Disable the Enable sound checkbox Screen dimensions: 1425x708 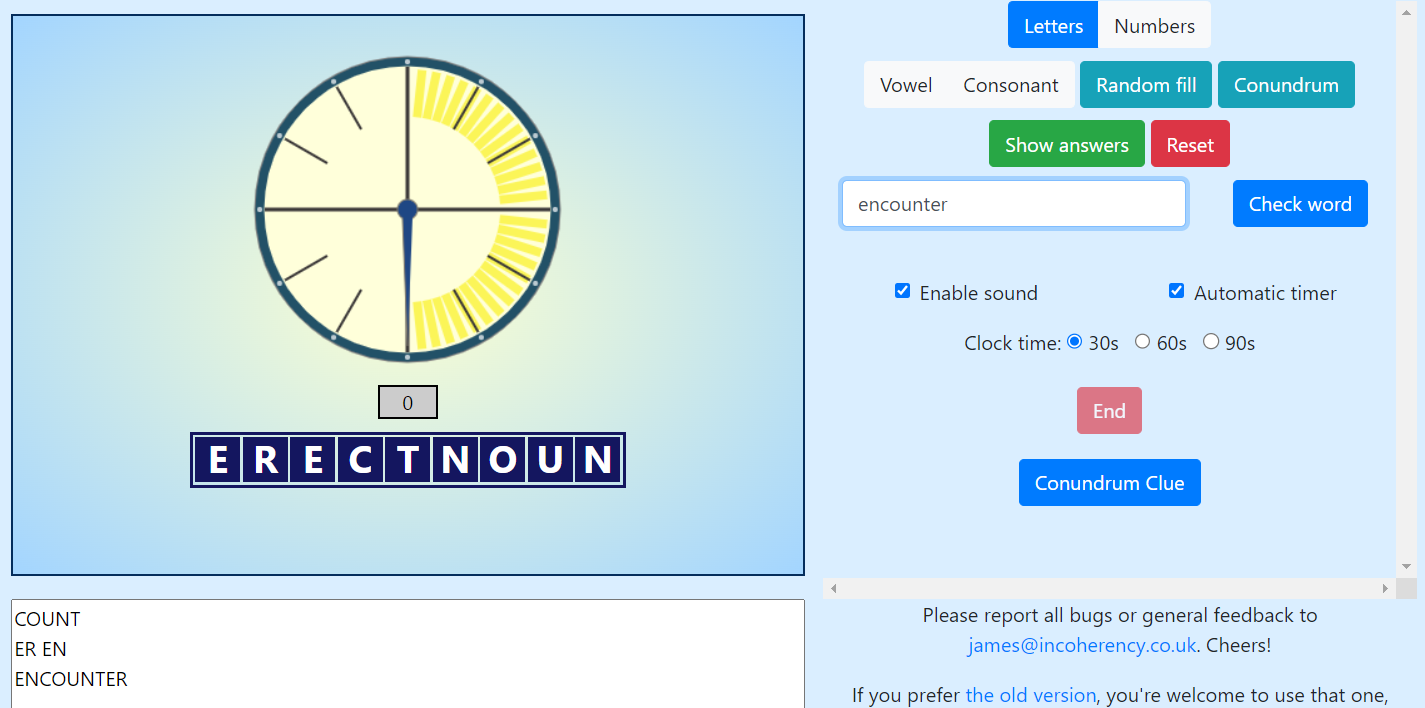(902, 291)
